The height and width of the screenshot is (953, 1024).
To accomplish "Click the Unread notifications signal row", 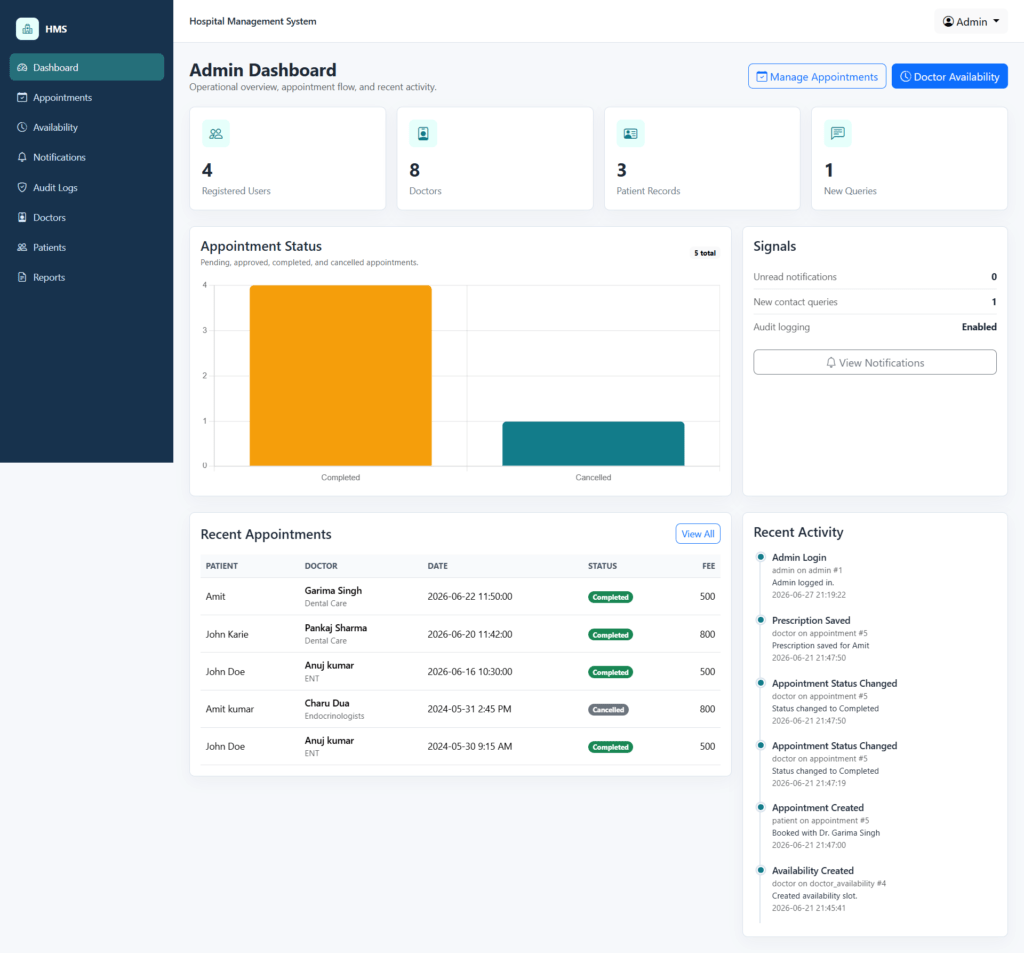I will [x=874, y=277].
